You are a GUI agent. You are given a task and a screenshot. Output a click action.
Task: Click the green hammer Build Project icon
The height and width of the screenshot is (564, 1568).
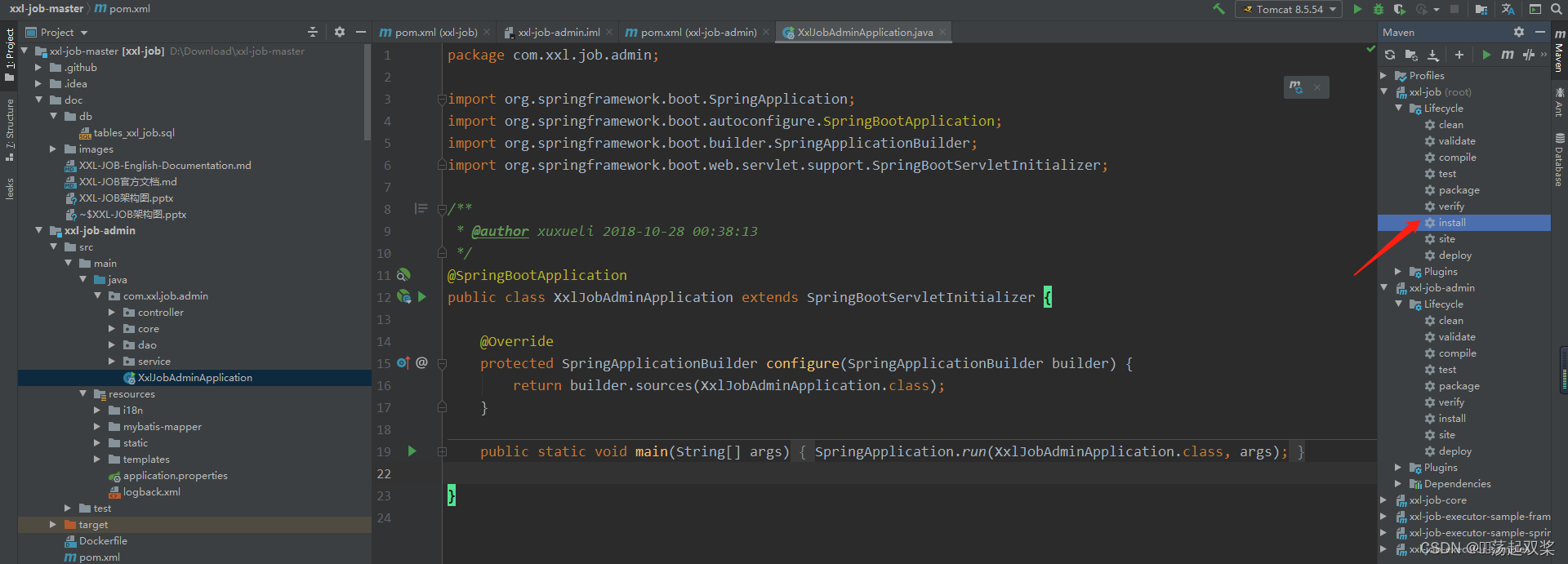coord(1218,9)
